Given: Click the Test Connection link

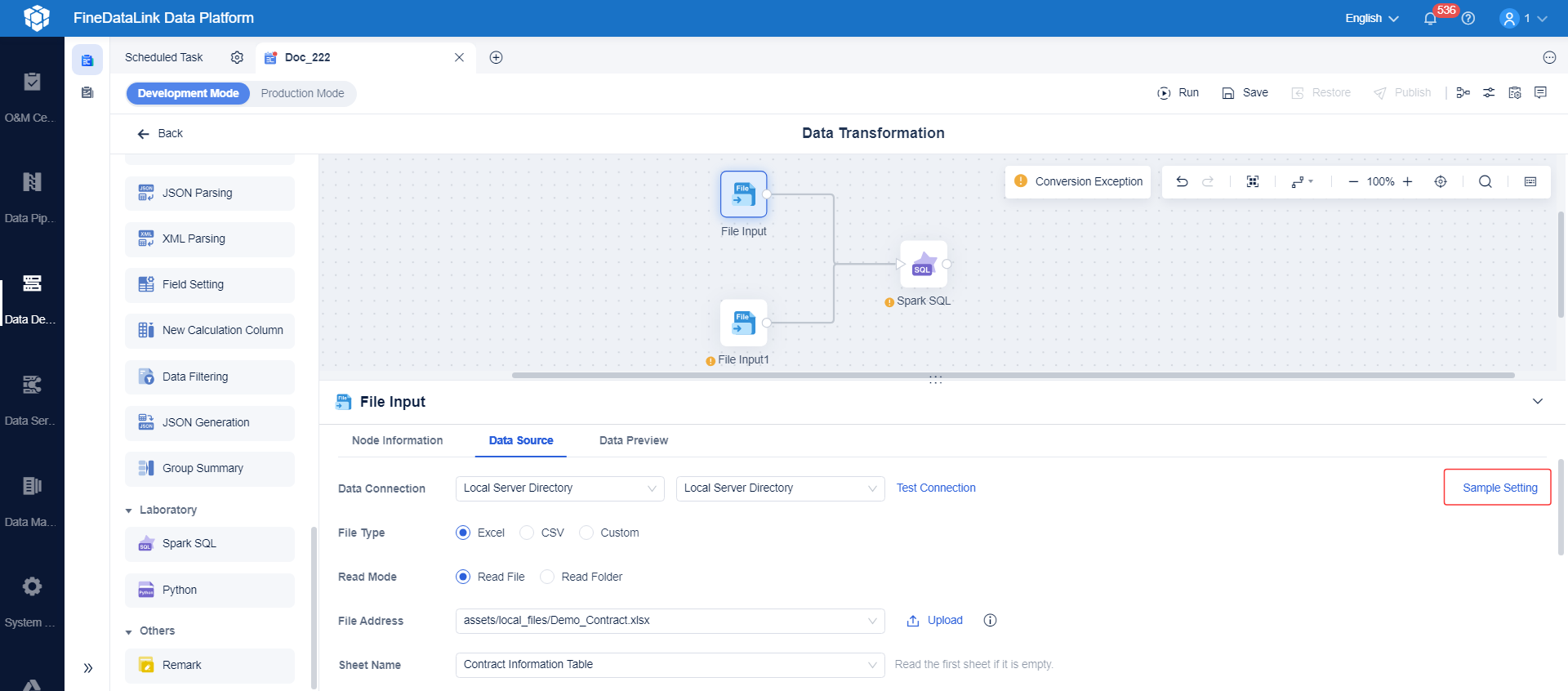Looking at the screenshot, I should tap(936, 488).
